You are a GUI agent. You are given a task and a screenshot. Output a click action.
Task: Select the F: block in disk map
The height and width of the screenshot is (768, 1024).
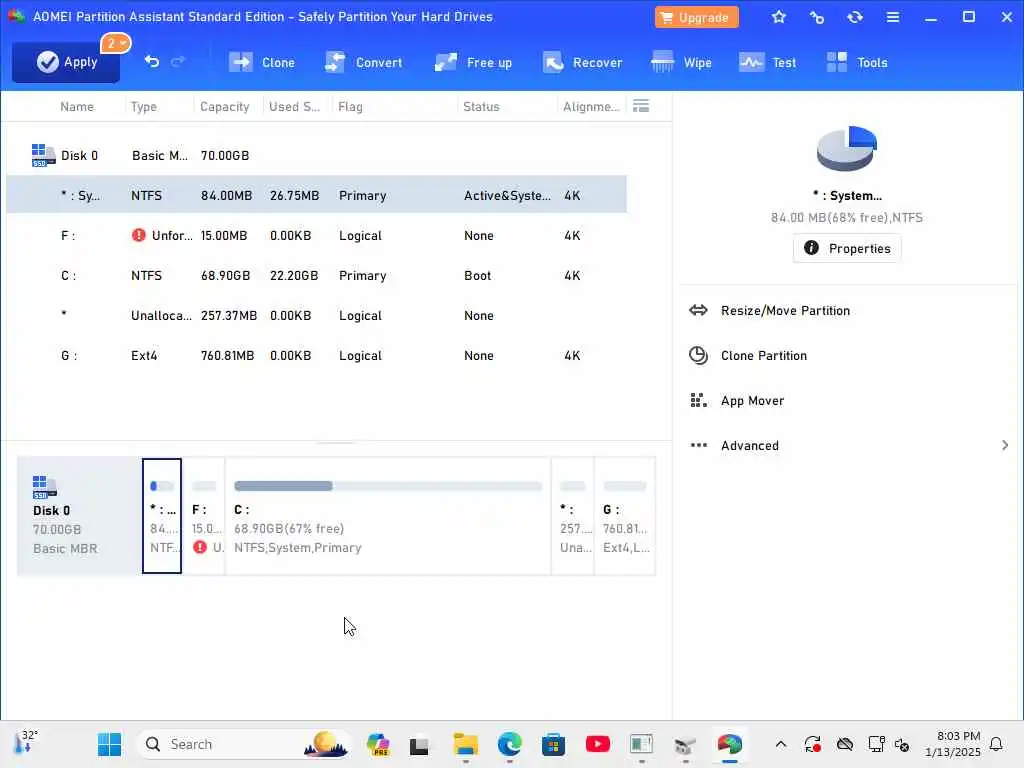click(x=204, y=516)
